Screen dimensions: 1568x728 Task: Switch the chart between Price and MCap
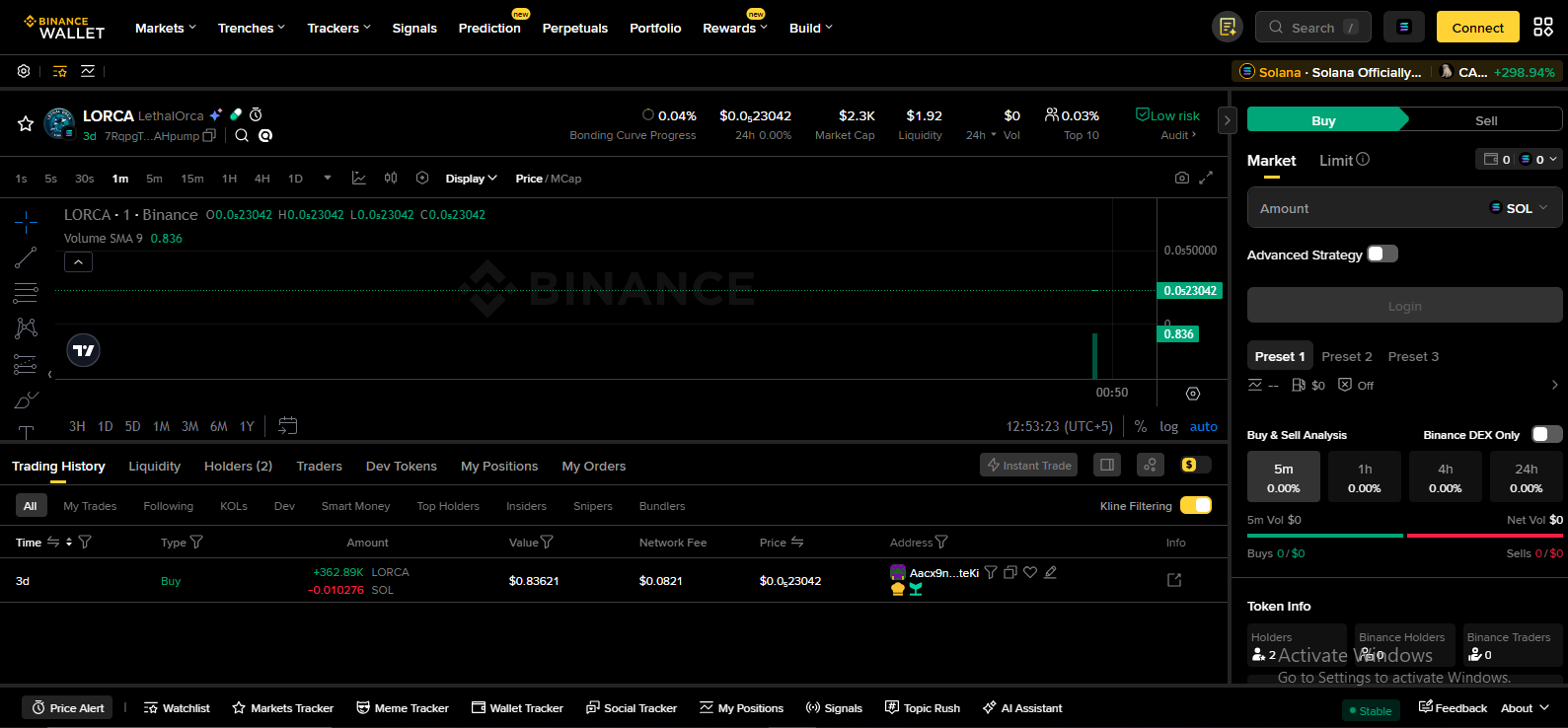[x=549, y=179]
